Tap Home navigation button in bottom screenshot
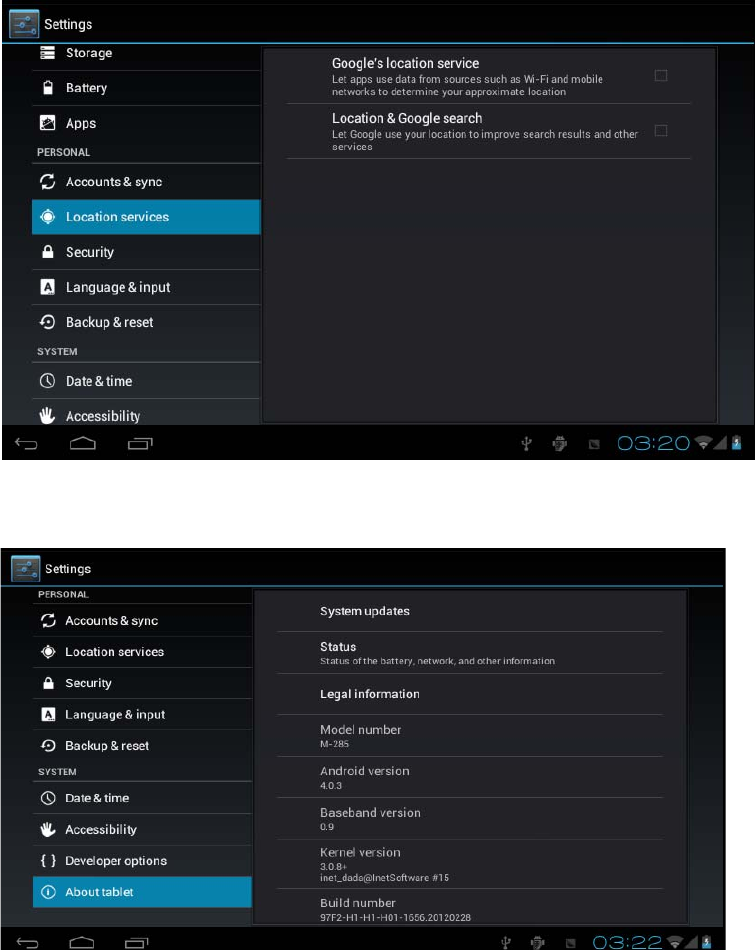 (x=82, y=942)
